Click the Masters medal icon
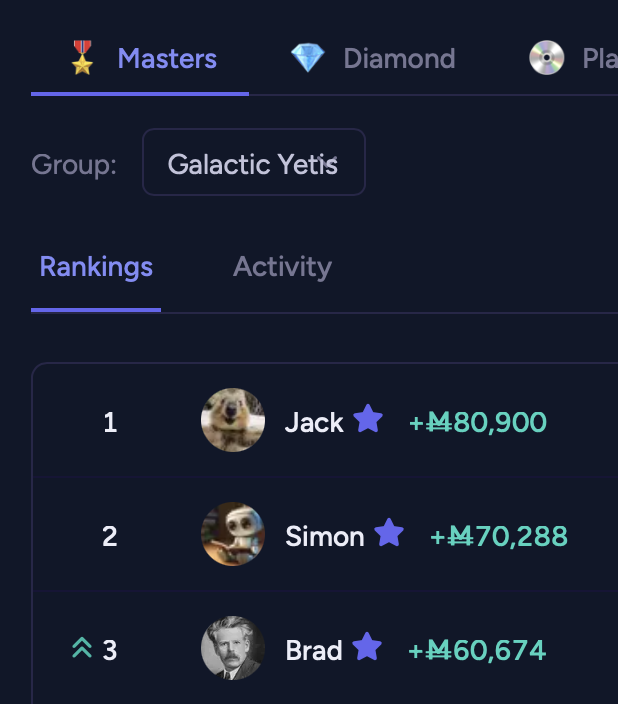The width and height of the screenshot is (618, 704). [82, 58]
